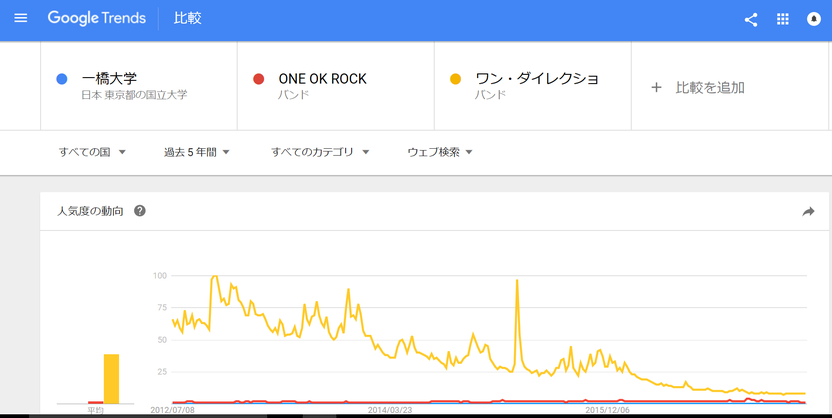Click the 比較 header label
The width and height of the screenshot is (832, 418).
coord(187,18)
